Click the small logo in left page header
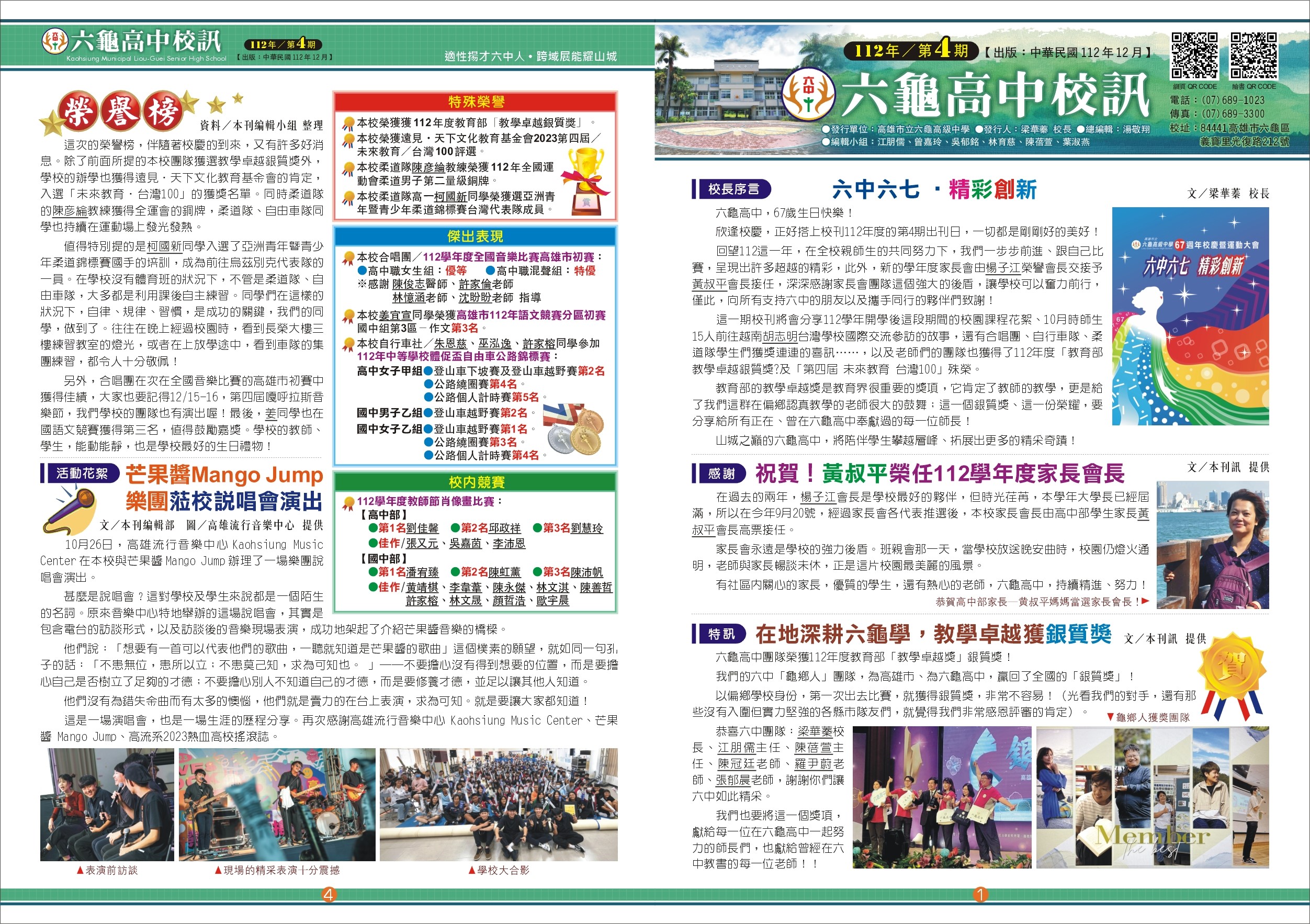 pyautogui.click(x=55, y=42)
